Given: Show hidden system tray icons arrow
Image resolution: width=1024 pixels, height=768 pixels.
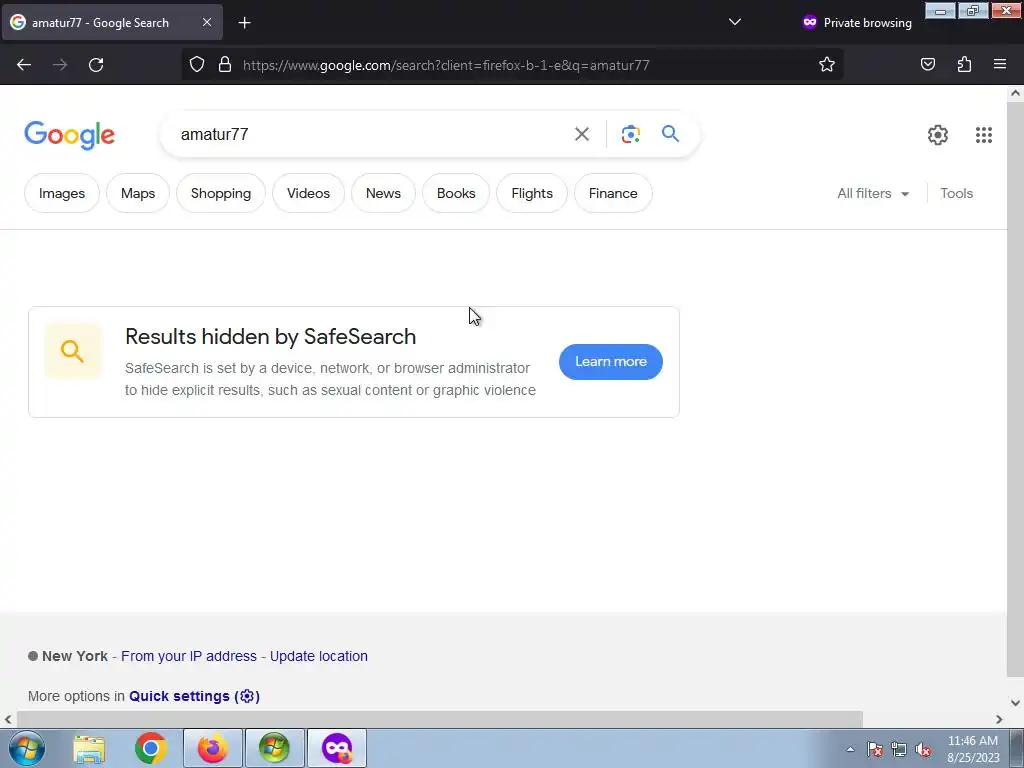Looking at the screenshot, I should (850, 749).
